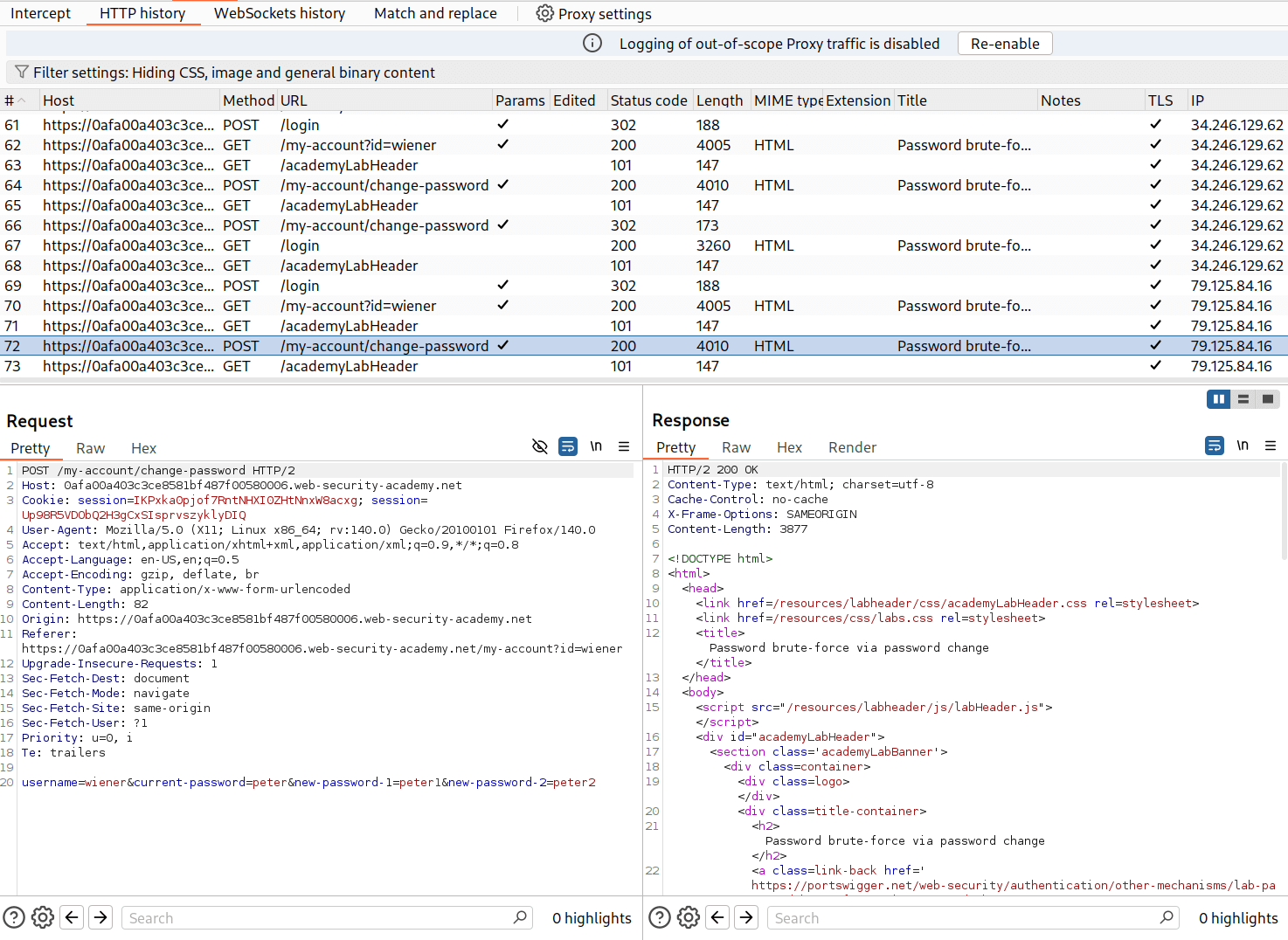Hide the request with the eye-slash icon
The width and height of the screenshot is (1288, 940).
click(x=539, y=446)
